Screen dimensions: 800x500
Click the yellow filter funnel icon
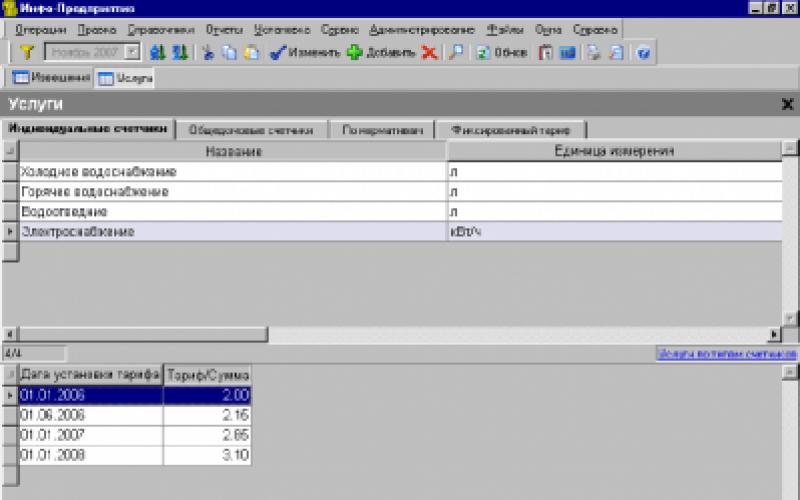tap(27, 53)
